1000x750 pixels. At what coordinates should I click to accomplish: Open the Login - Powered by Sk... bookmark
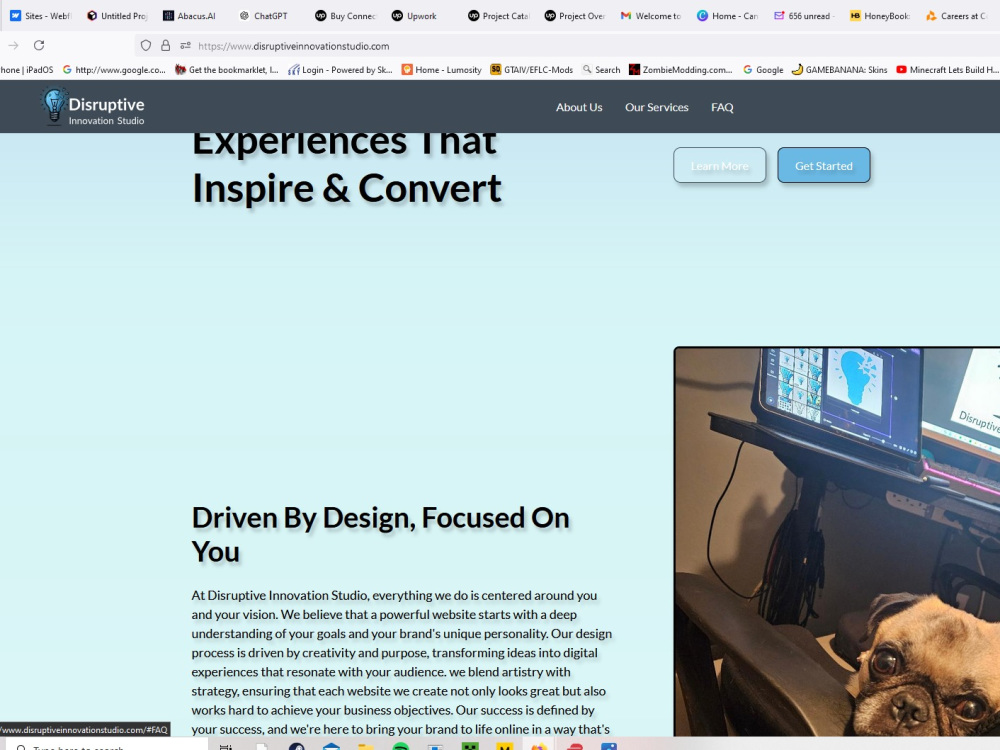341,70
